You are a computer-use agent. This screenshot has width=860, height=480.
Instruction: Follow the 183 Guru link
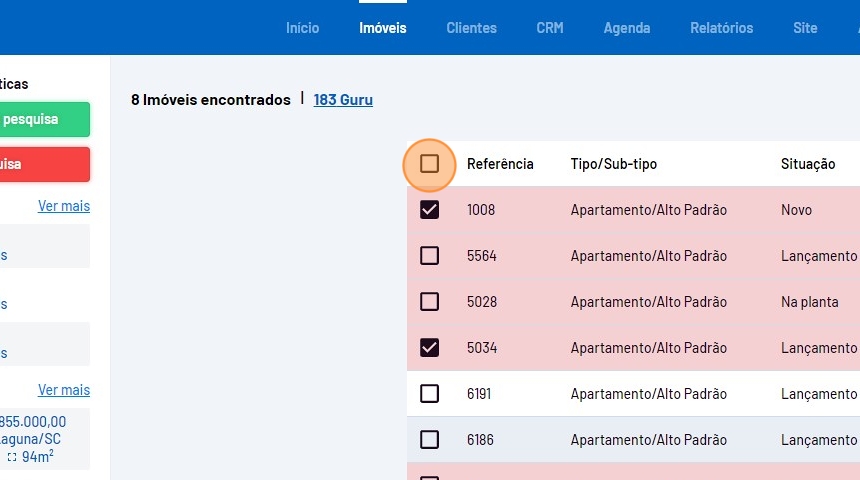pos(343,100)
